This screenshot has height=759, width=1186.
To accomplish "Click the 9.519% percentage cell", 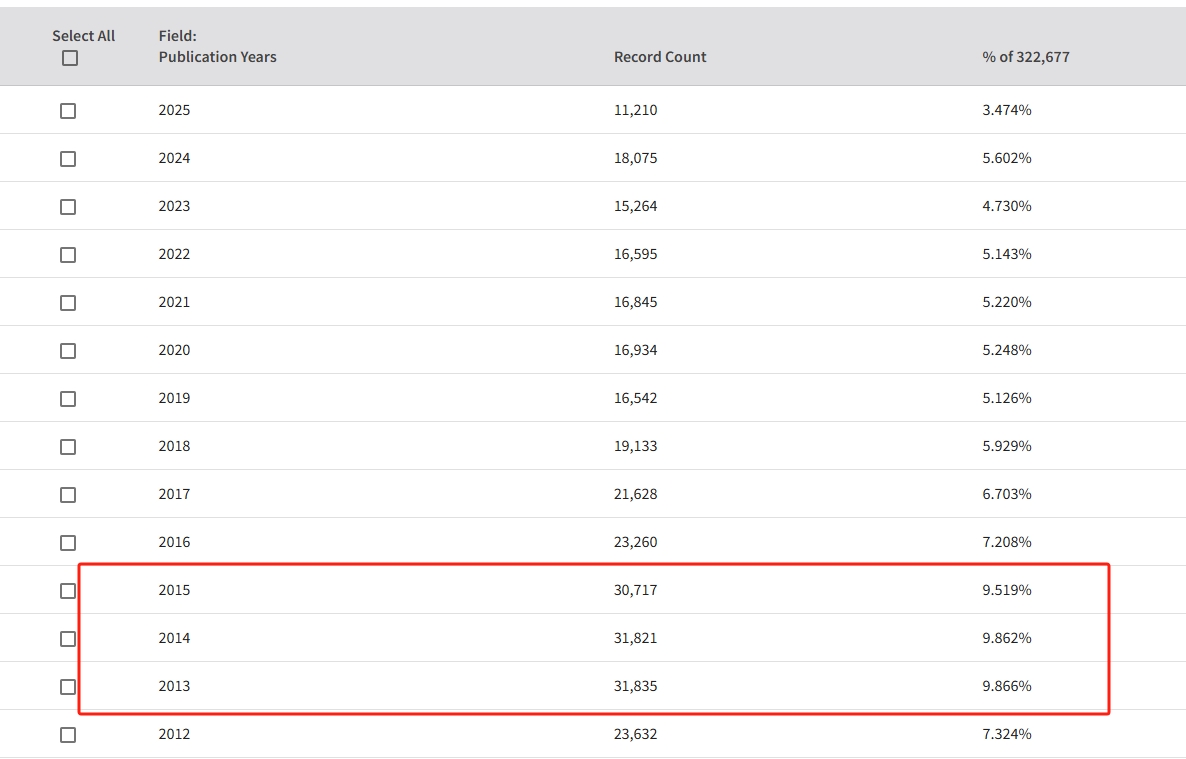I will [x=1006, y=590].
